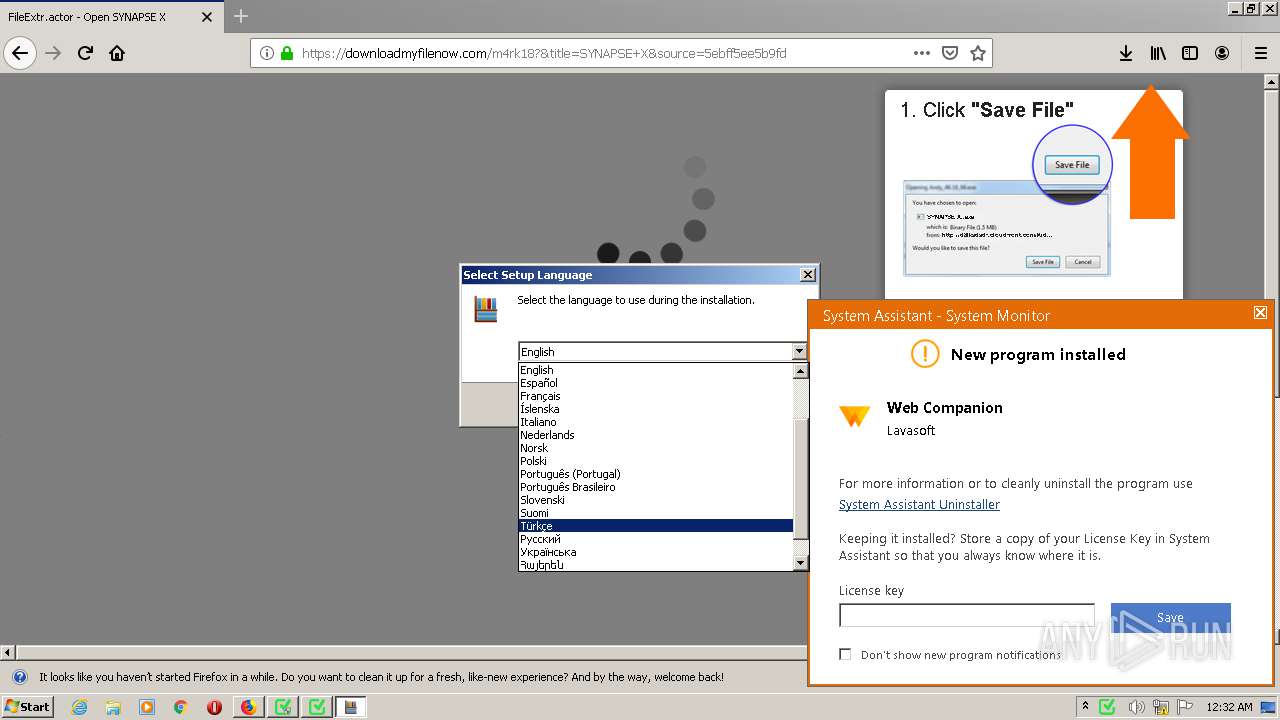Reload the current page

pyautogui.click(x=85, y=53)
